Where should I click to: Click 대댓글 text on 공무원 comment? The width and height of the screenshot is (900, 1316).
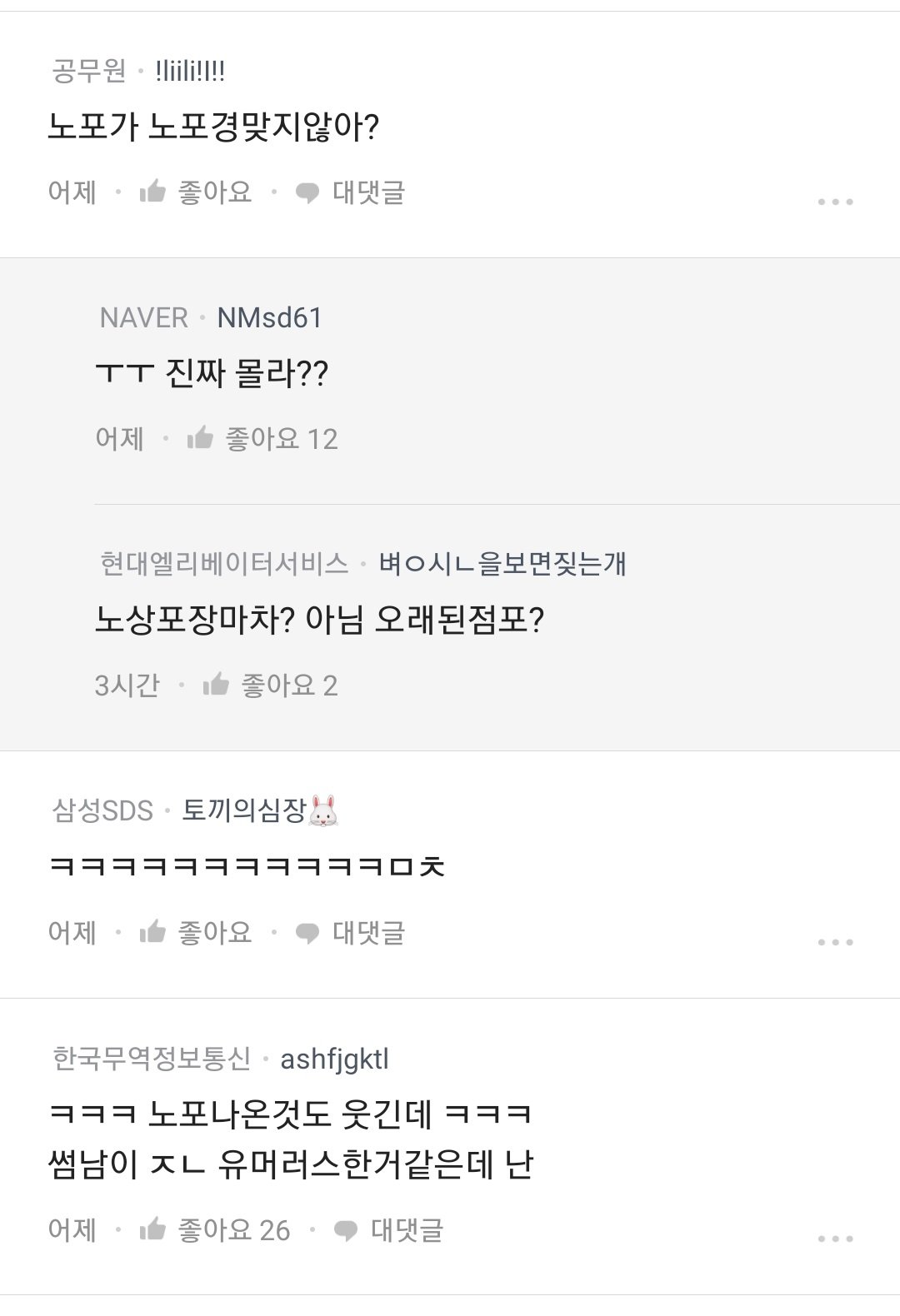coord(368,192)
